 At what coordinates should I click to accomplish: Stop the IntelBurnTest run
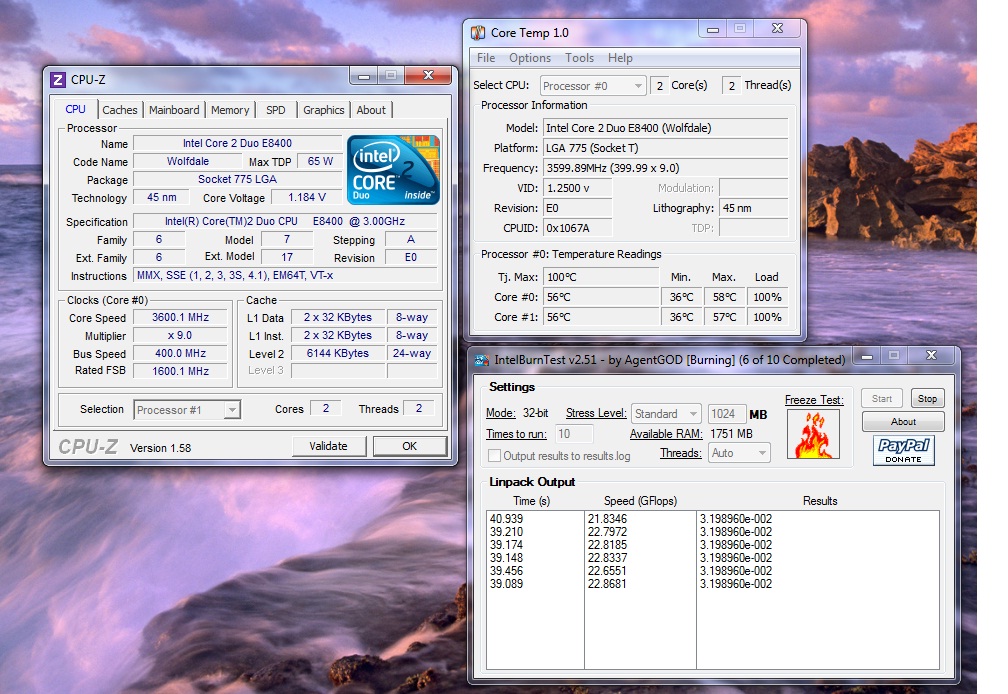(927, 398)
